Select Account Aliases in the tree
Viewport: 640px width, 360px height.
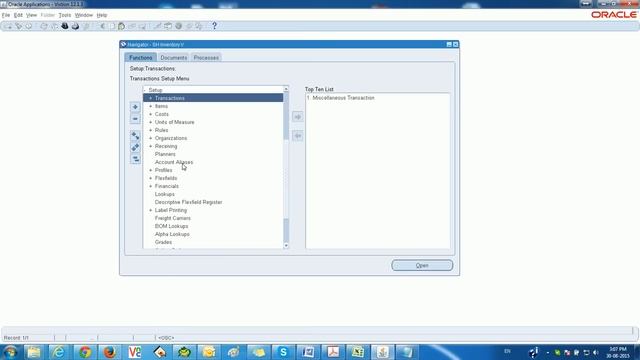[174, 162]
